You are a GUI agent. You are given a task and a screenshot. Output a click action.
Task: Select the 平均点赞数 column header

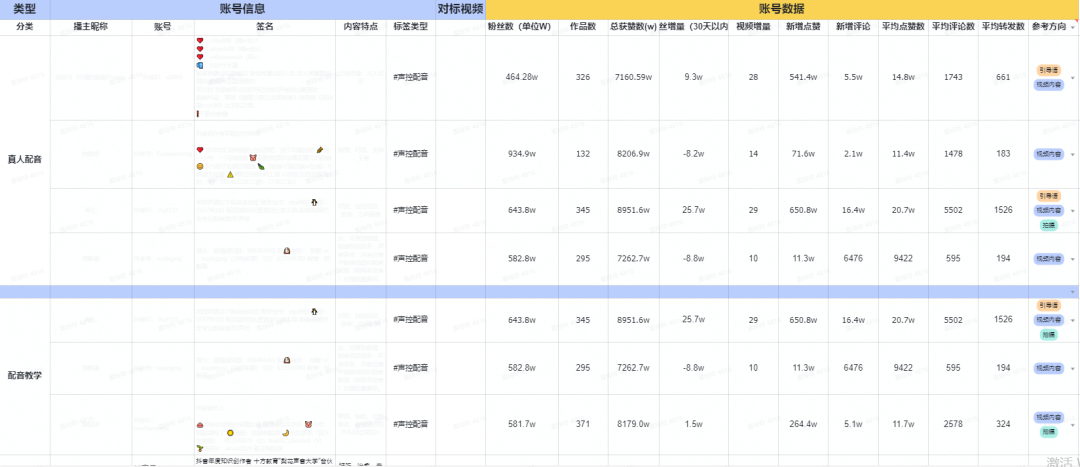coord(903,27)
